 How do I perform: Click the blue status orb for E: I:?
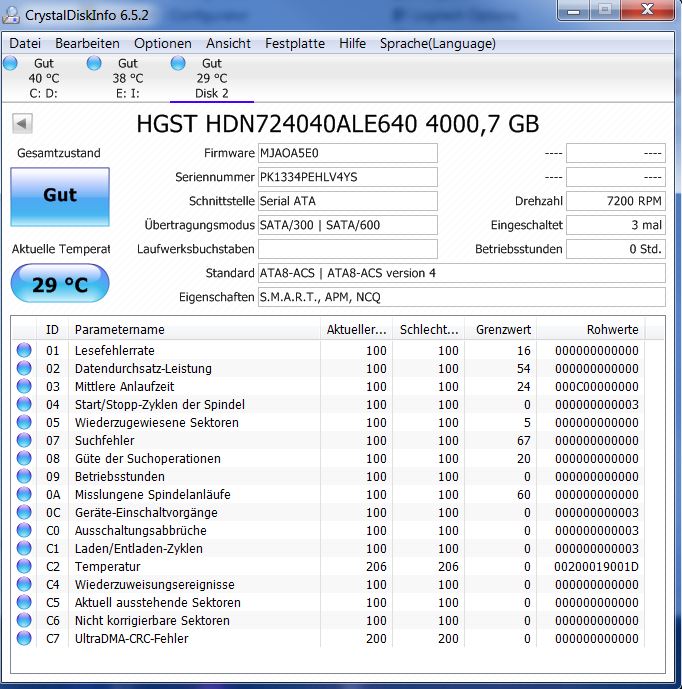tap(94, 63)
